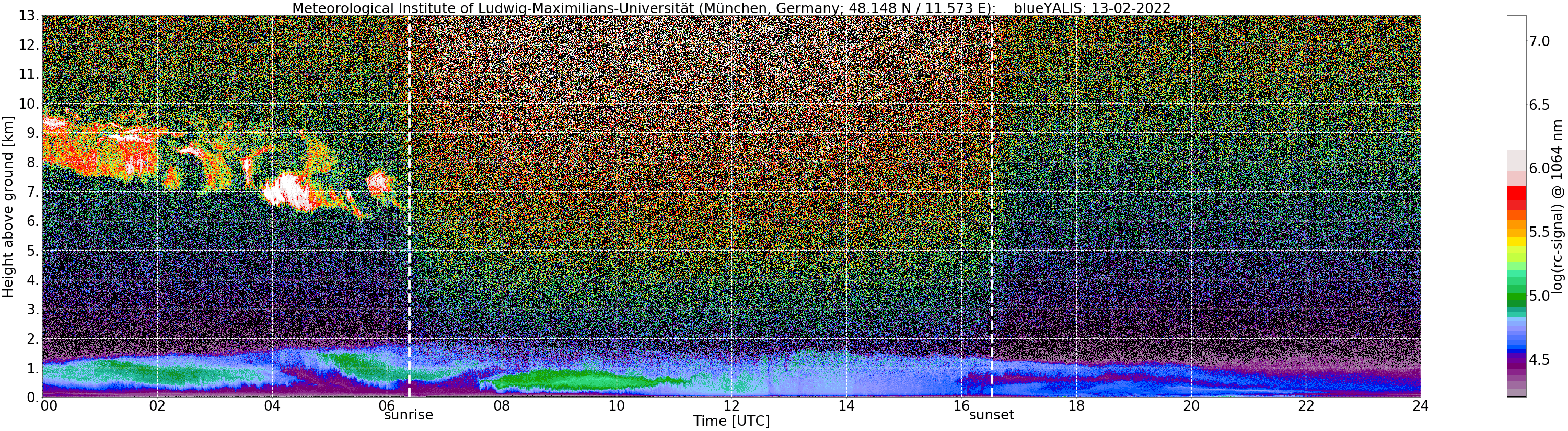Click the 22 tick on the time axis
This screenshot has width=1568, height=431.
pos(1306,405)
